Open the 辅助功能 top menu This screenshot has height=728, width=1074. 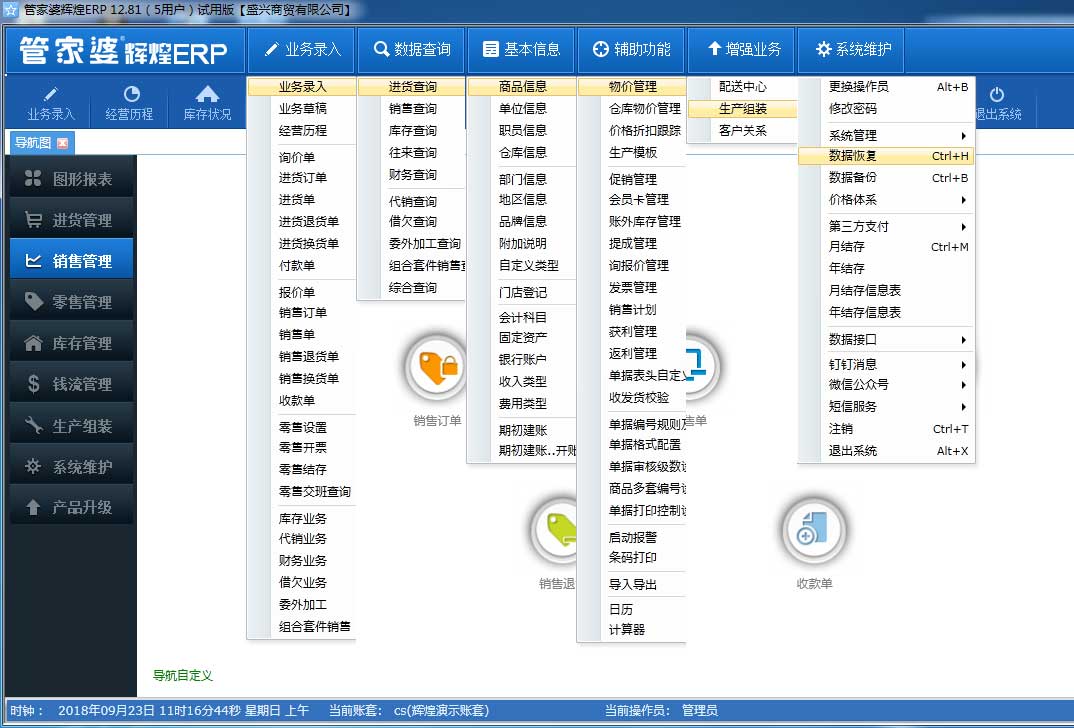pos(631,49)
